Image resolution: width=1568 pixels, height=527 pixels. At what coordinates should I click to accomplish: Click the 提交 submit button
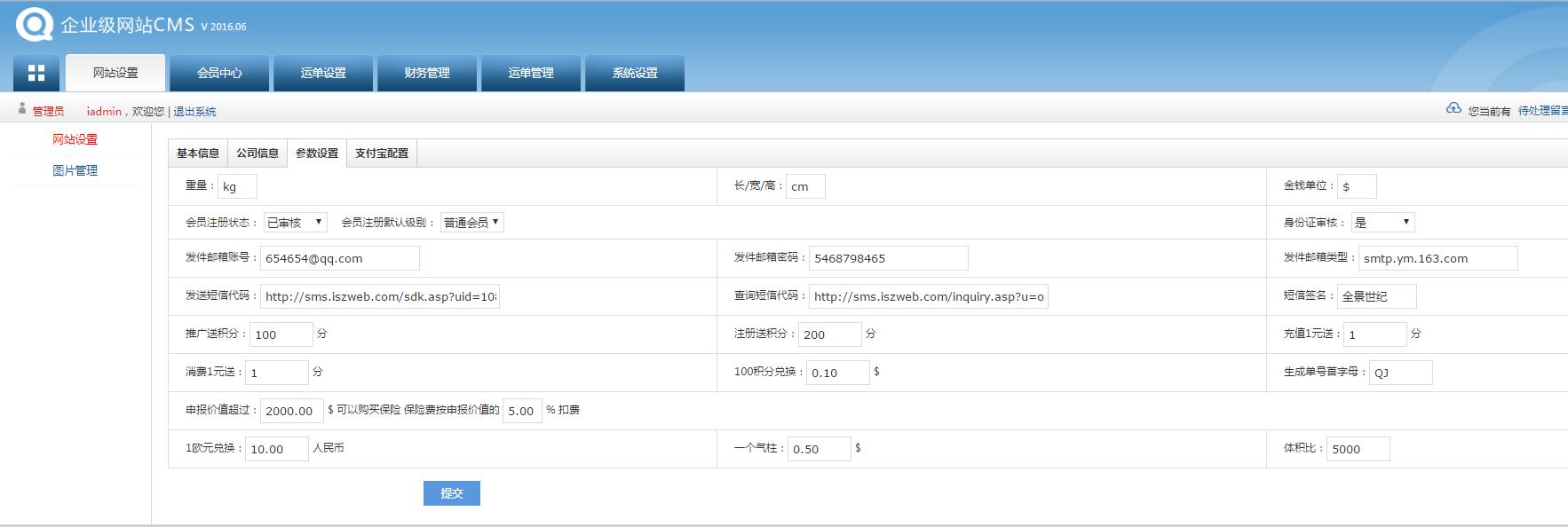point(451,493)
